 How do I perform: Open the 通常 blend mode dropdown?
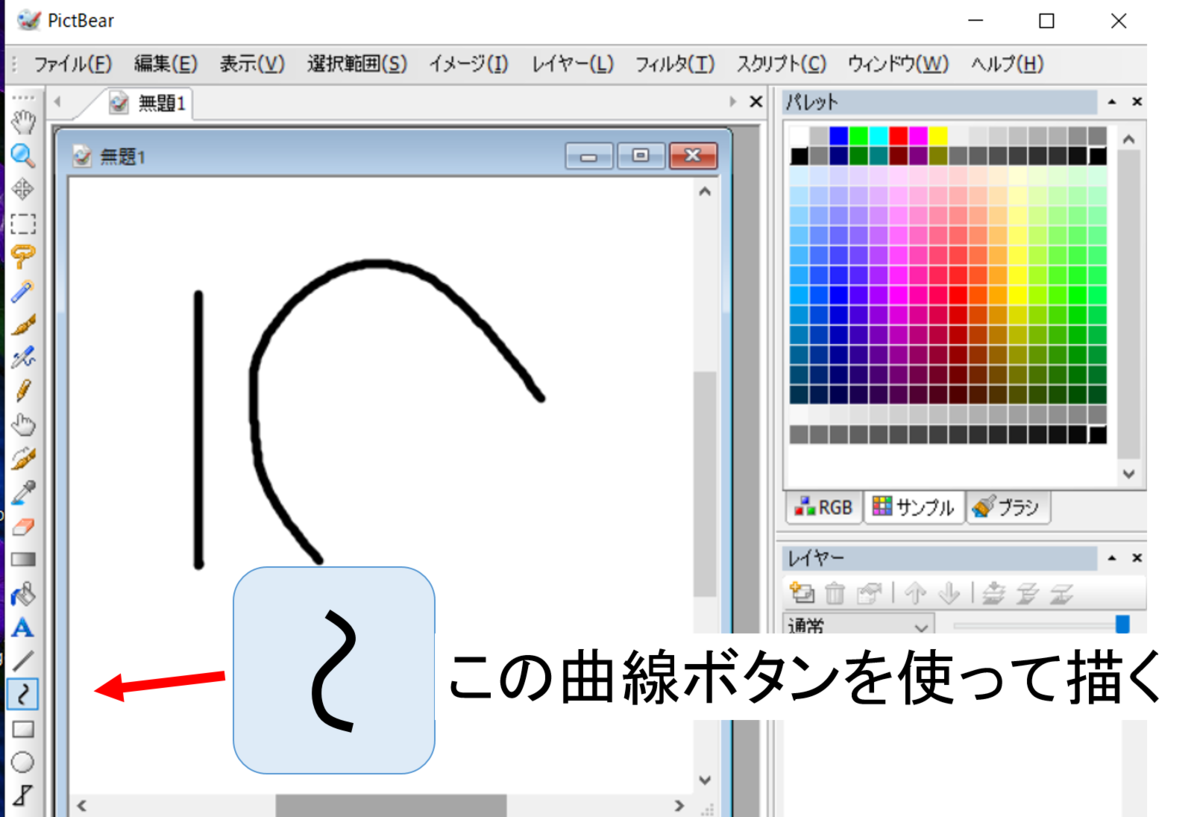click(x=858, y=628)
